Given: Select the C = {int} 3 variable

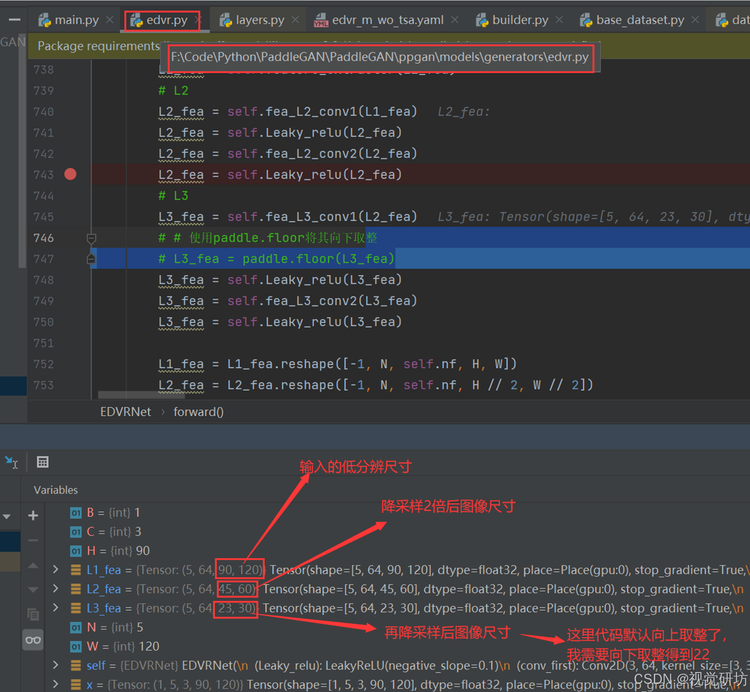Looking at the screenshot, I should (106, 532).
